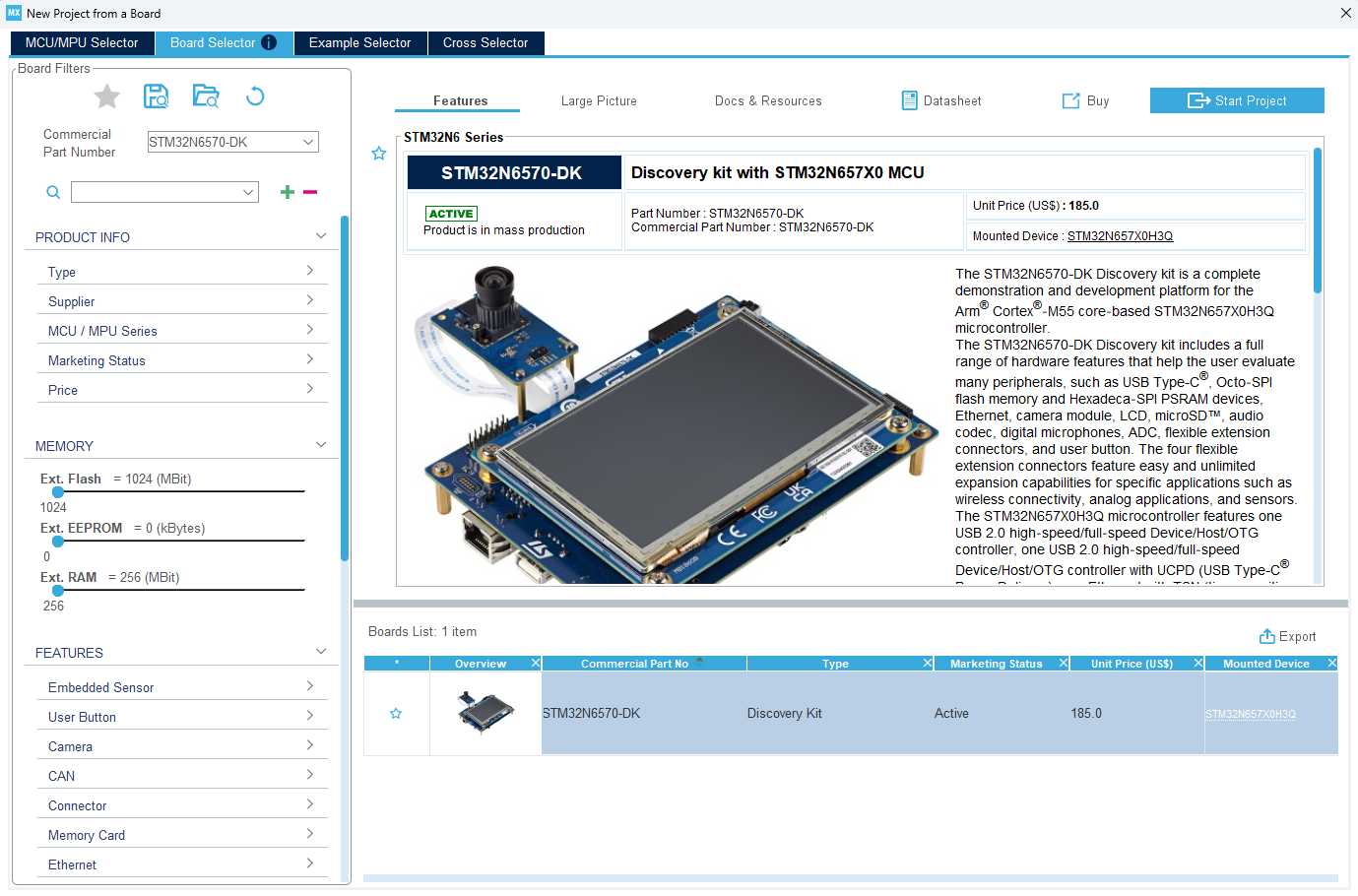Close the Overview column
Image resolution: width=1358 pixels, height=896 pixels.
(x=536, y=664)
